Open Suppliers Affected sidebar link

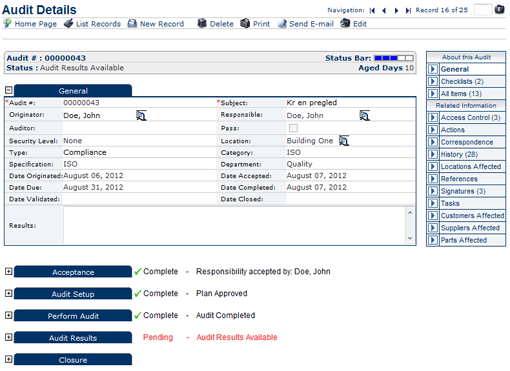click(470, 228)
